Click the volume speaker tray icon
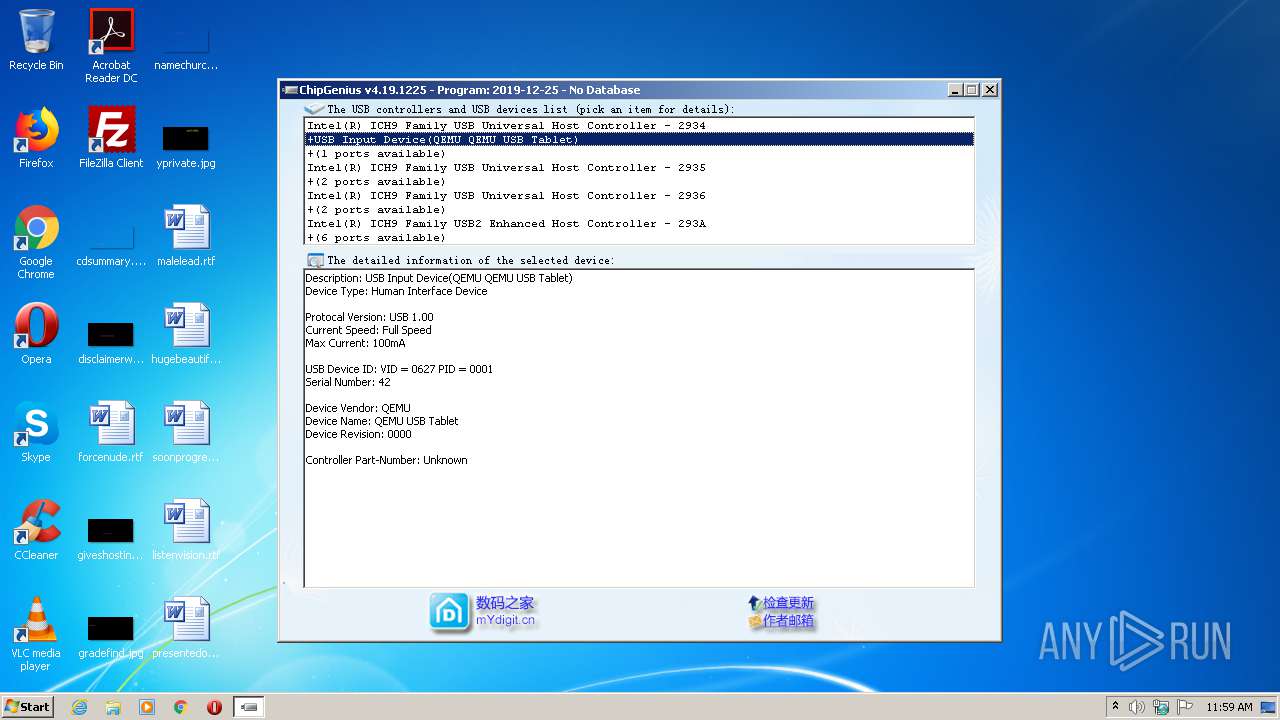Image resolution: width=1280 pixels, height=720 pixels. (1137, 707)
